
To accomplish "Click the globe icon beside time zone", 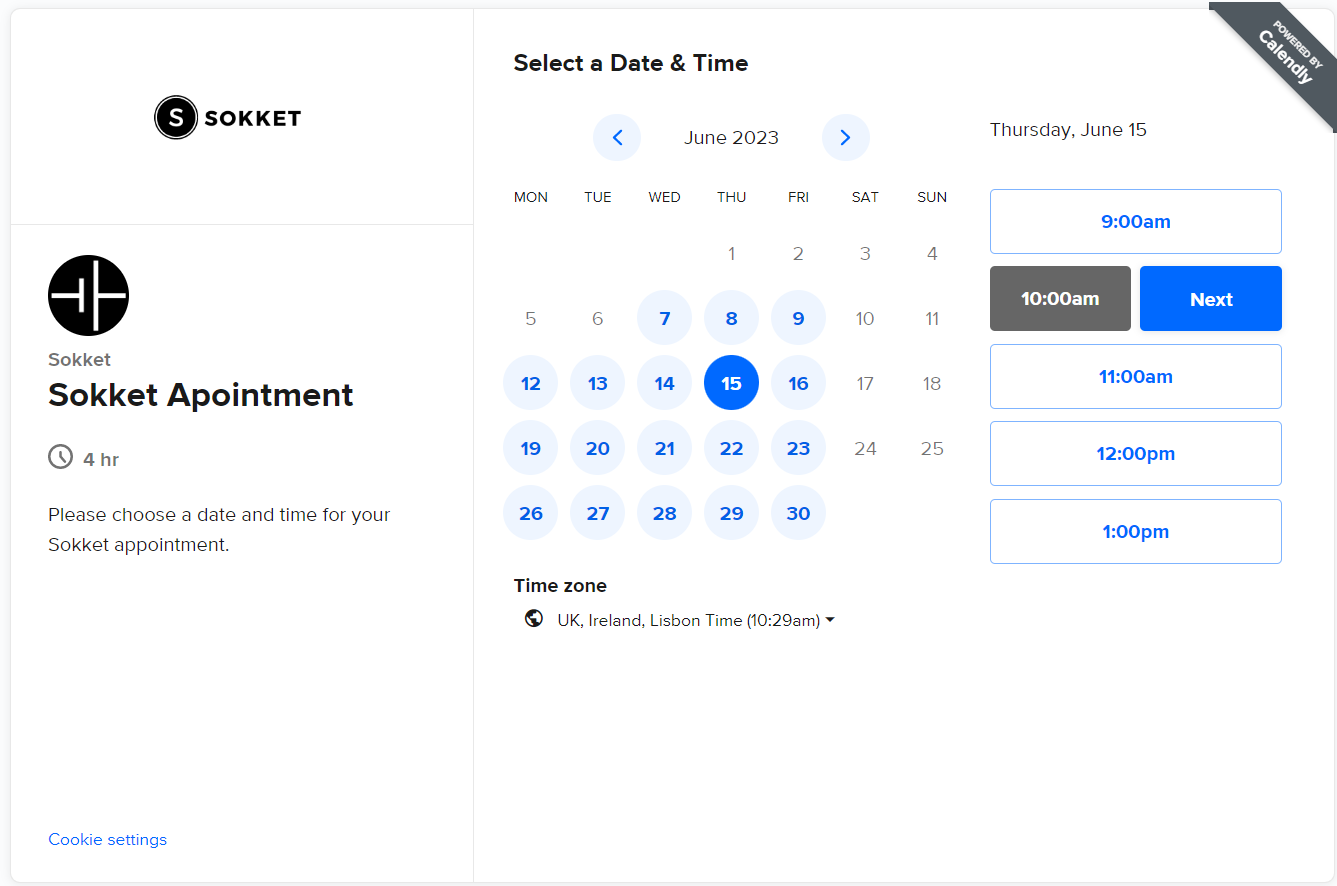I will (534, 619).
